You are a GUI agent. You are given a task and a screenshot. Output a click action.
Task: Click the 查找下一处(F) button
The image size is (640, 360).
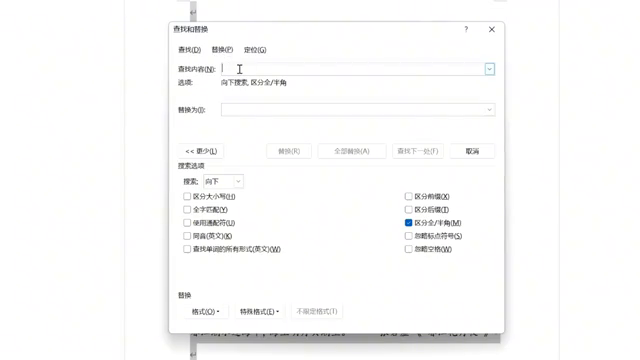[418, 151]
